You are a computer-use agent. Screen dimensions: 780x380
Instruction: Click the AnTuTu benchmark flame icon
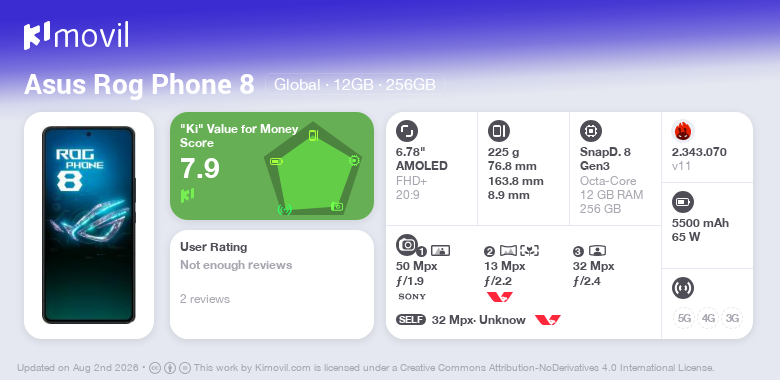coord(683,131)
